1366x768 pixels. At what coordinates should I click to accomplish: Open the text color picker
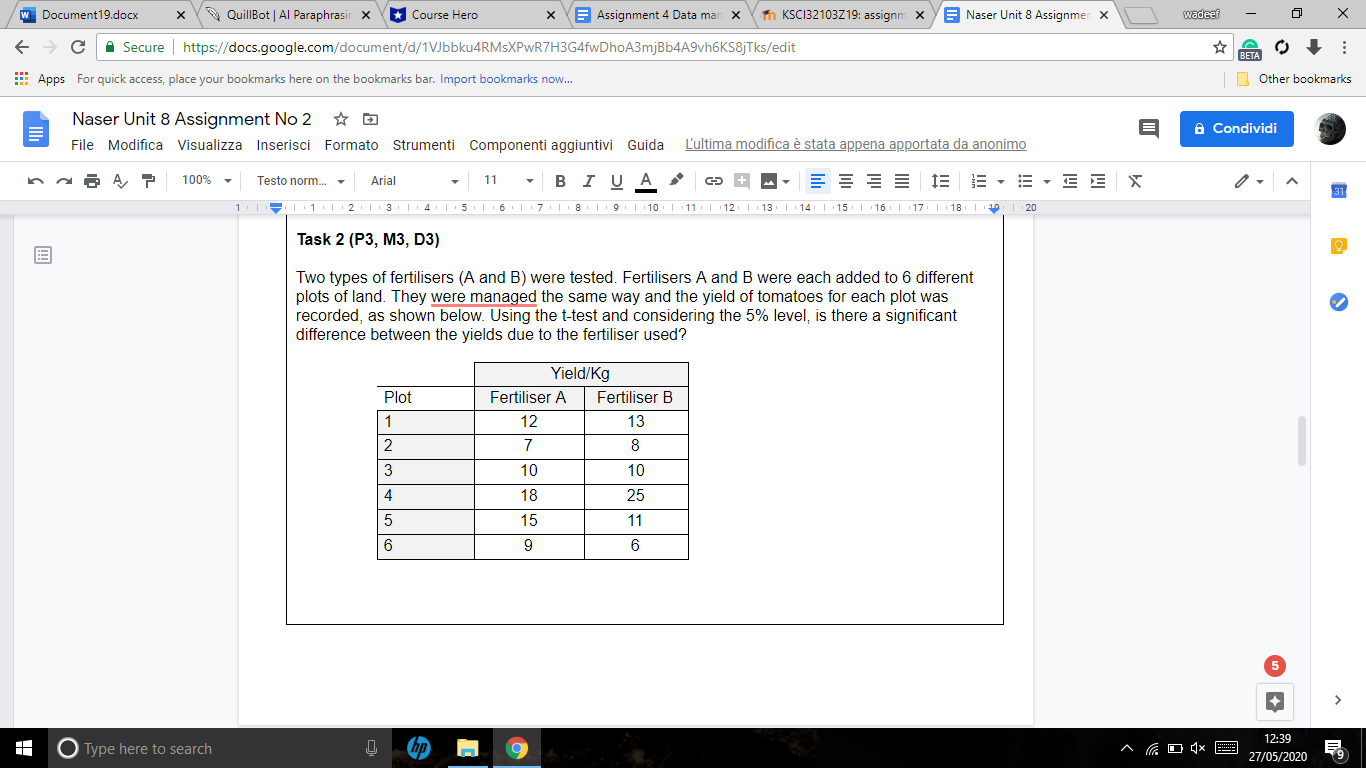(645, 181)
